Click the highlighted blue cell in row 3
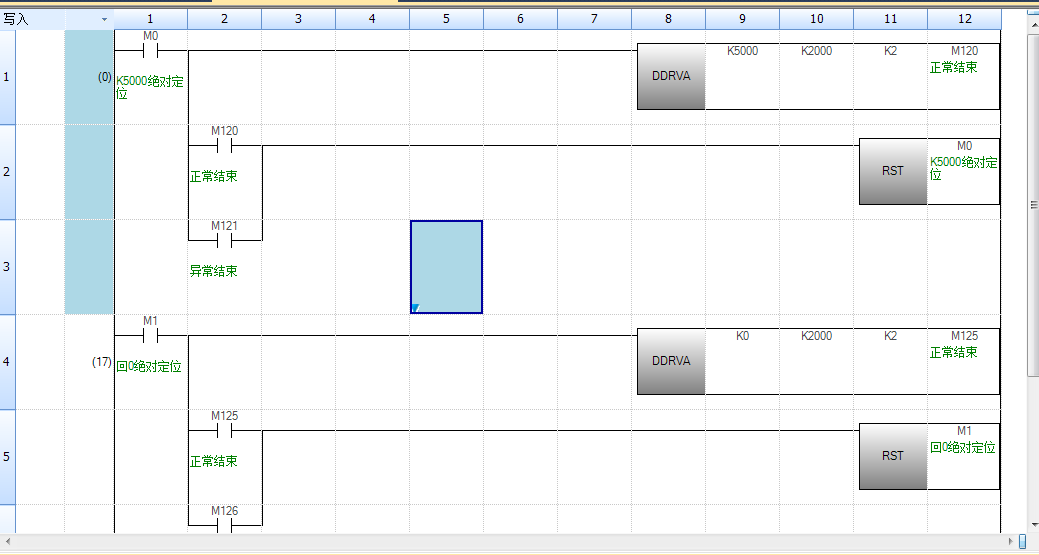The width and height of the screenshot is (1039, 555). [x=446, y=267]
